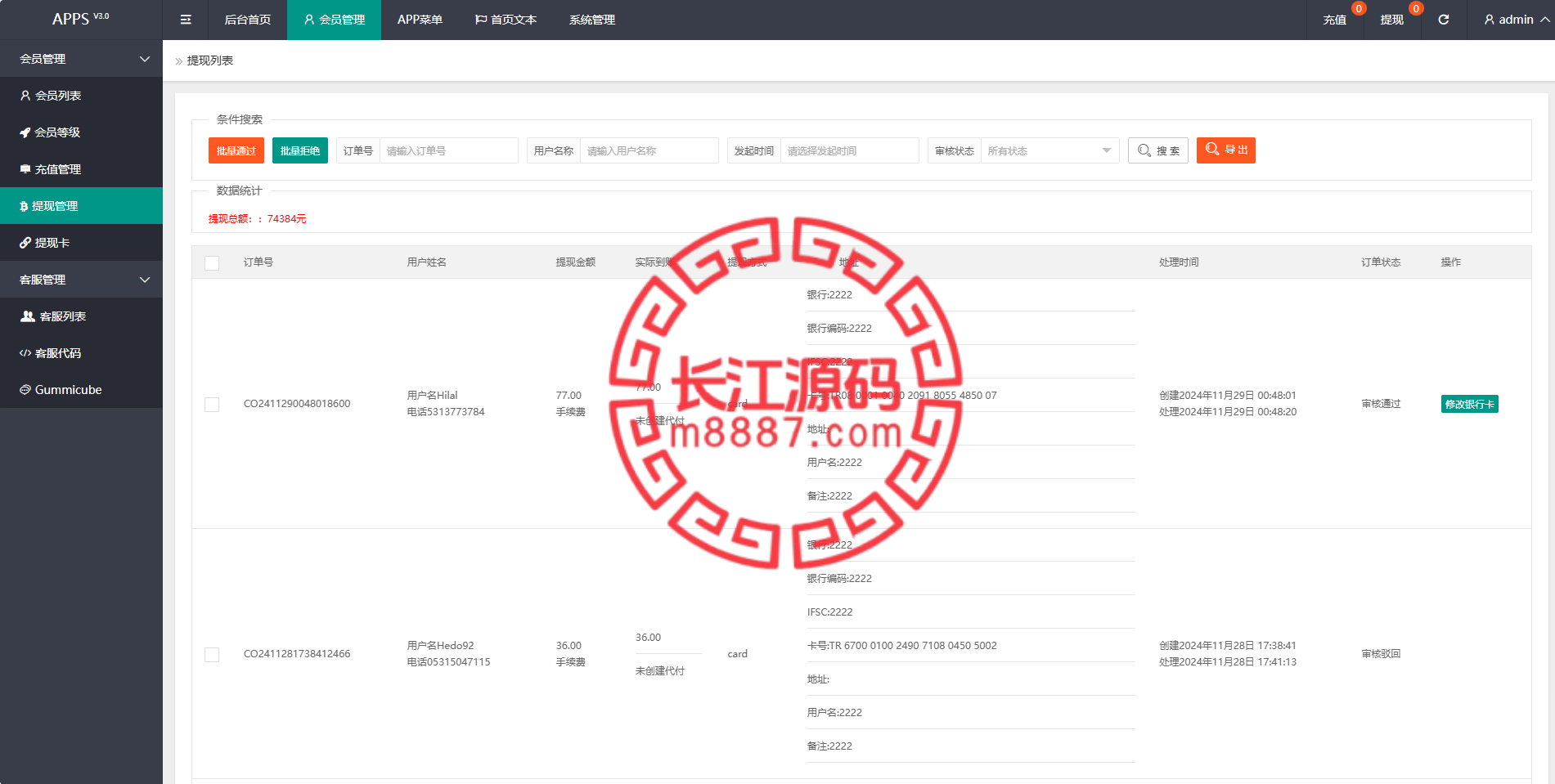Toggle the sidebar collapse hamburger icon
The width and height of the screenshot is (1555, 784).
(186, 20)
